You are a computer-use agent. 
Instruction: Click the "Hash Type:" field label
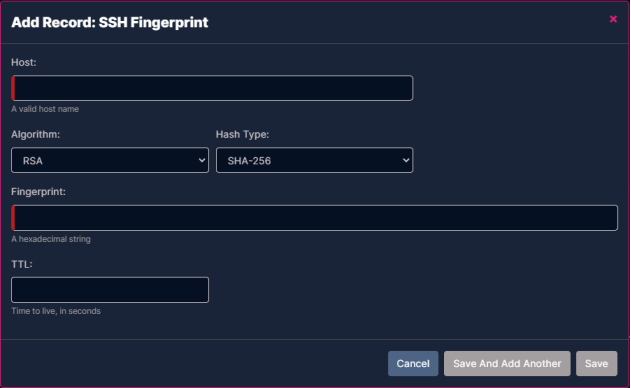point(242,134)
